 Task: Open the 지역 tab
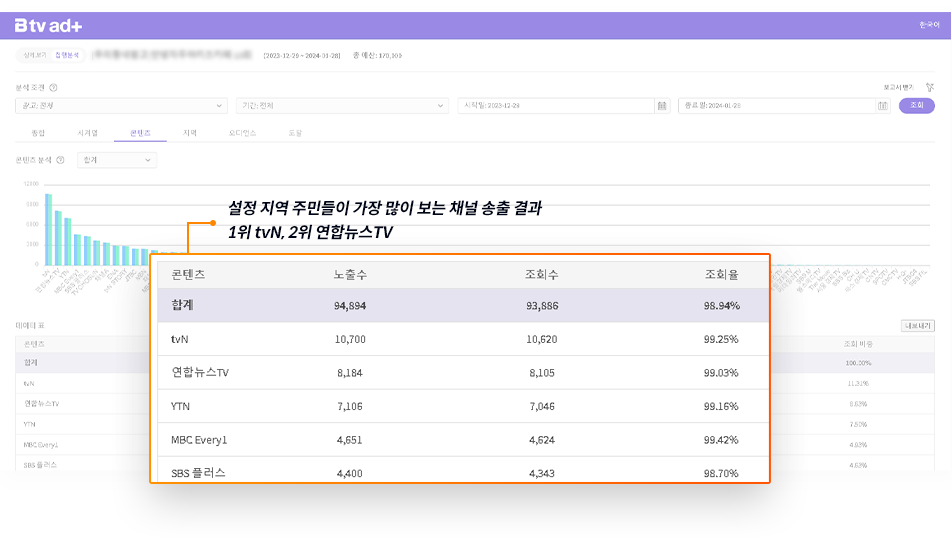(x=190, y=133)
